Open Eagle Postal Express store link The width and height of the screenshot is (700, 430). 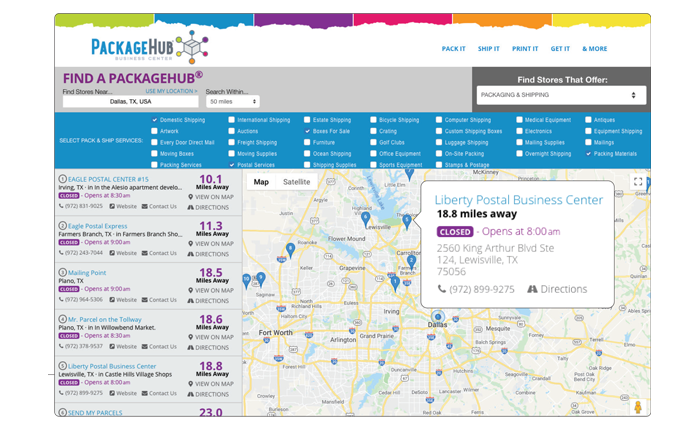98,226
